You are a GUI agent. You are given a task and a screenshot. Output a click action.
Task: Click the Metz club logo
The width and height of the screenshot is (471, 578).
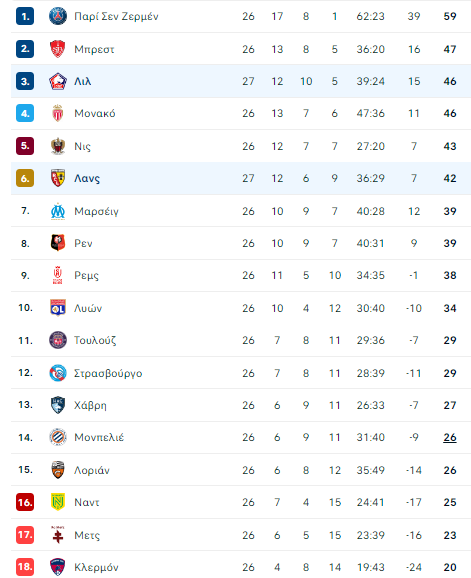coord(58,535)
